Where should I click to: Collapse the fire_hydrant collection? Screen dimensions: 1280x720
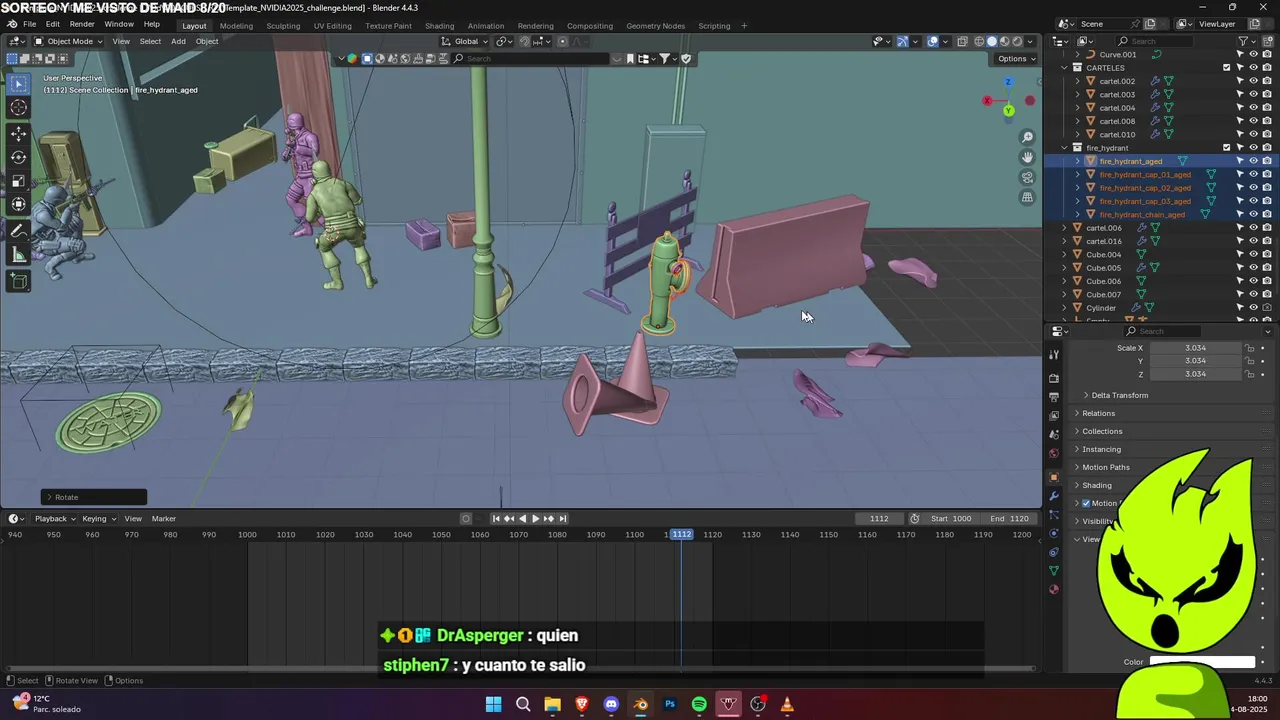1064,148
